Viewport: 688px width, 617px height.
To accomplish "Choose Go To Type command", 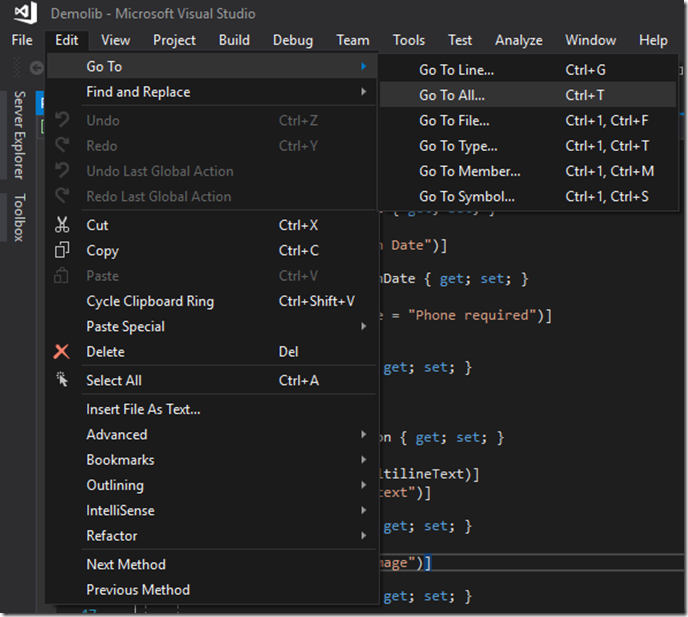I will 528,146.
